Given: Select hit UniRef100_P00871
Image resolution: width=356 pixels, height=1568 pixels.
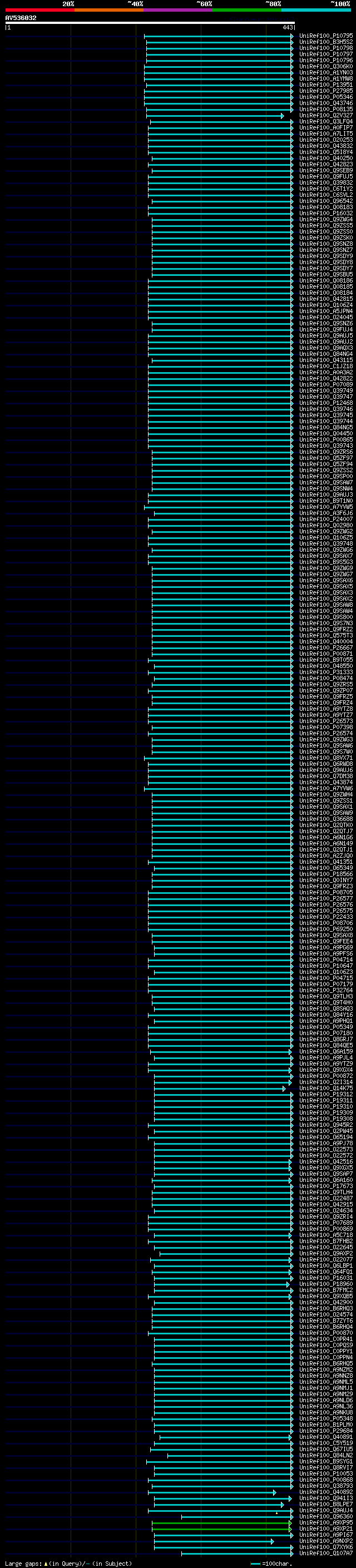Looking at the screenshot, I should pyautogui.click(x=325, y=654).
